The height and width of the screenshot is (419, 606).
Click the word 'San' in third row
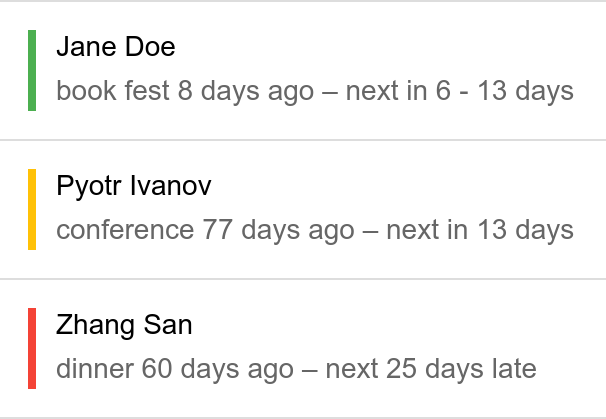click(168, 325)
